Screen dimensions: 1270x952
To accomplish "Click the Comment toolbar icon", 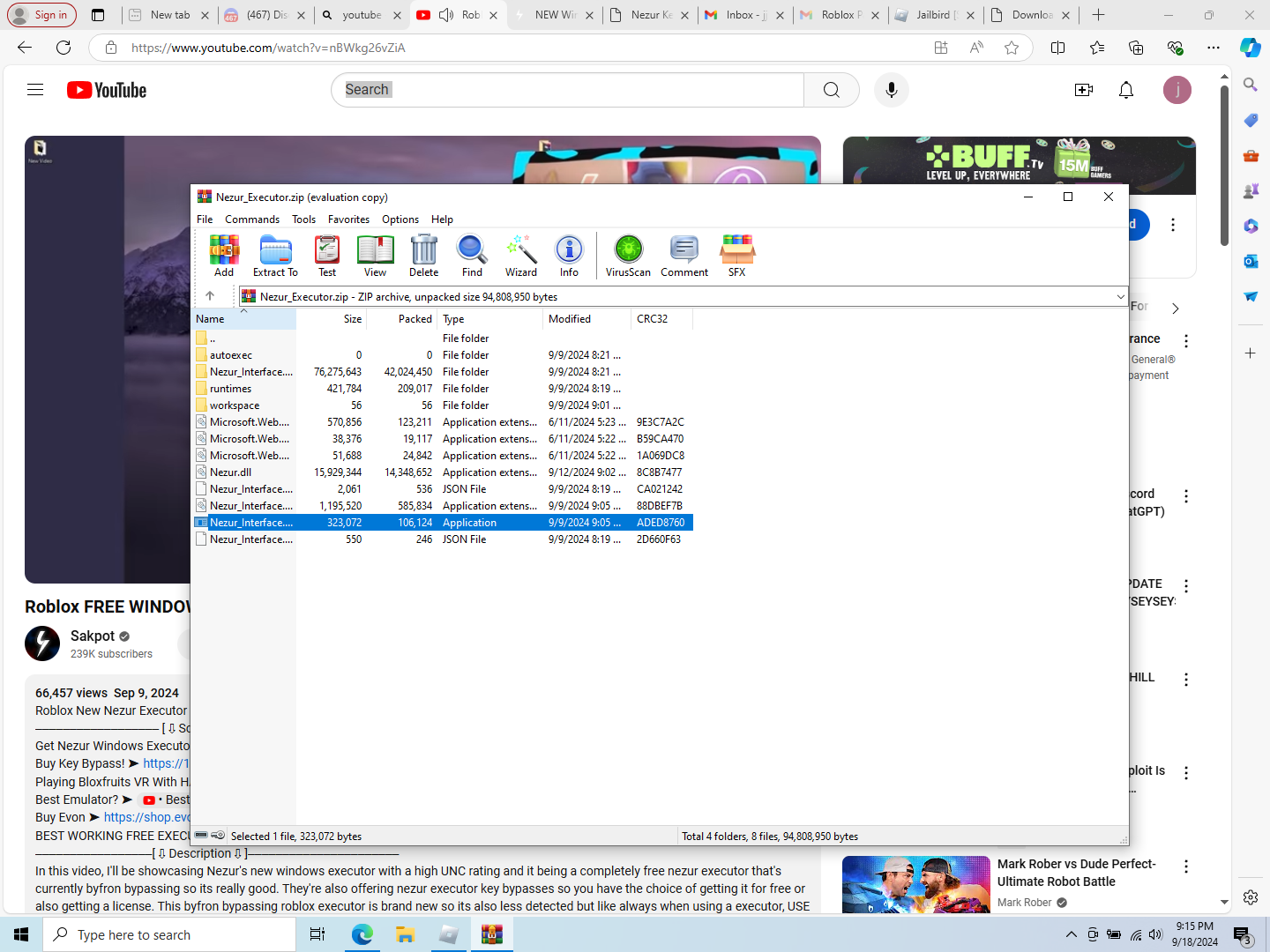I will point(684,256).
